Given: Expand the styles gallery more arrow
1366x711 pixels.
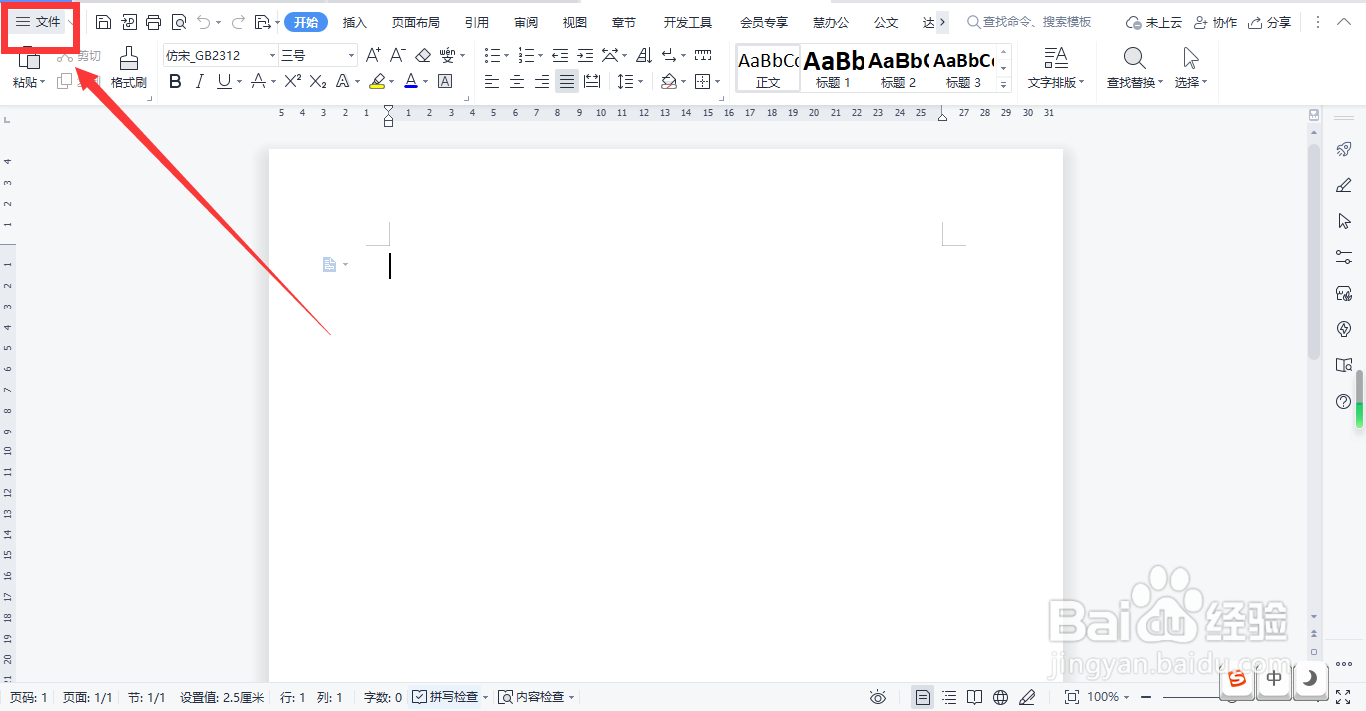Looking at the screenshot, I should pos(1004,86).
